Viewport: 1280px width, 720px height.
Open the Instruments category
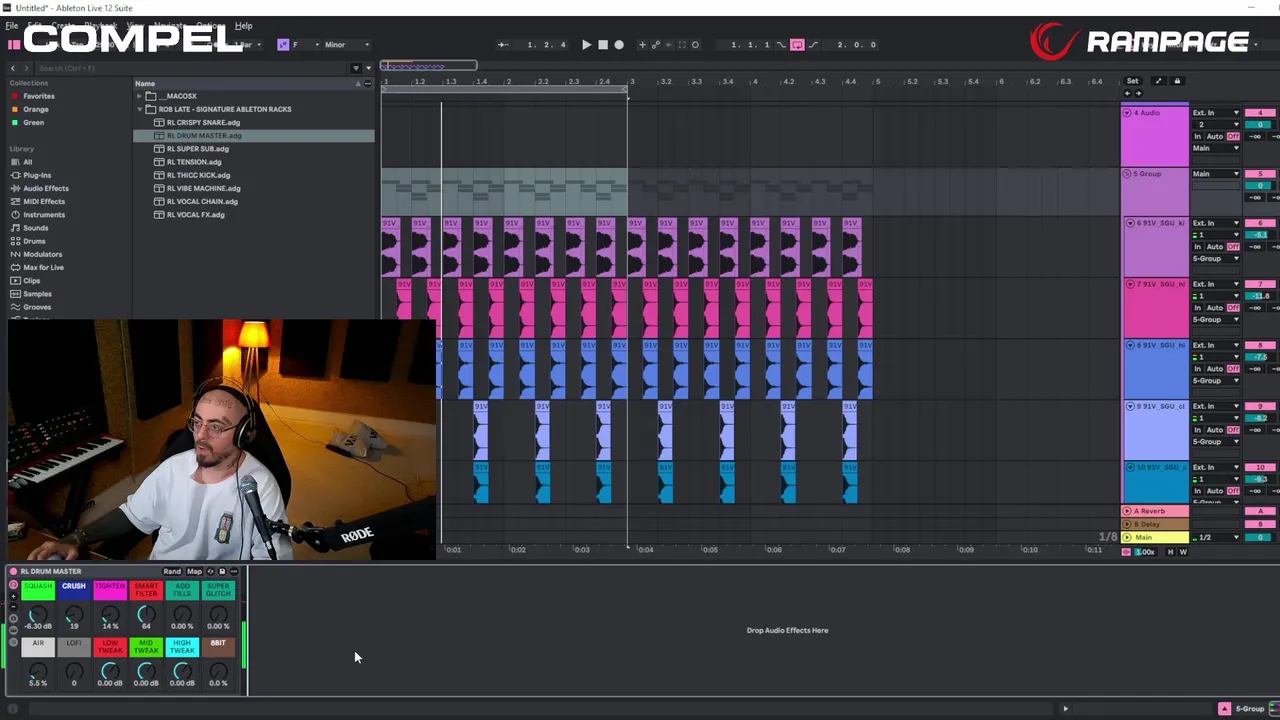click(44, 214)
